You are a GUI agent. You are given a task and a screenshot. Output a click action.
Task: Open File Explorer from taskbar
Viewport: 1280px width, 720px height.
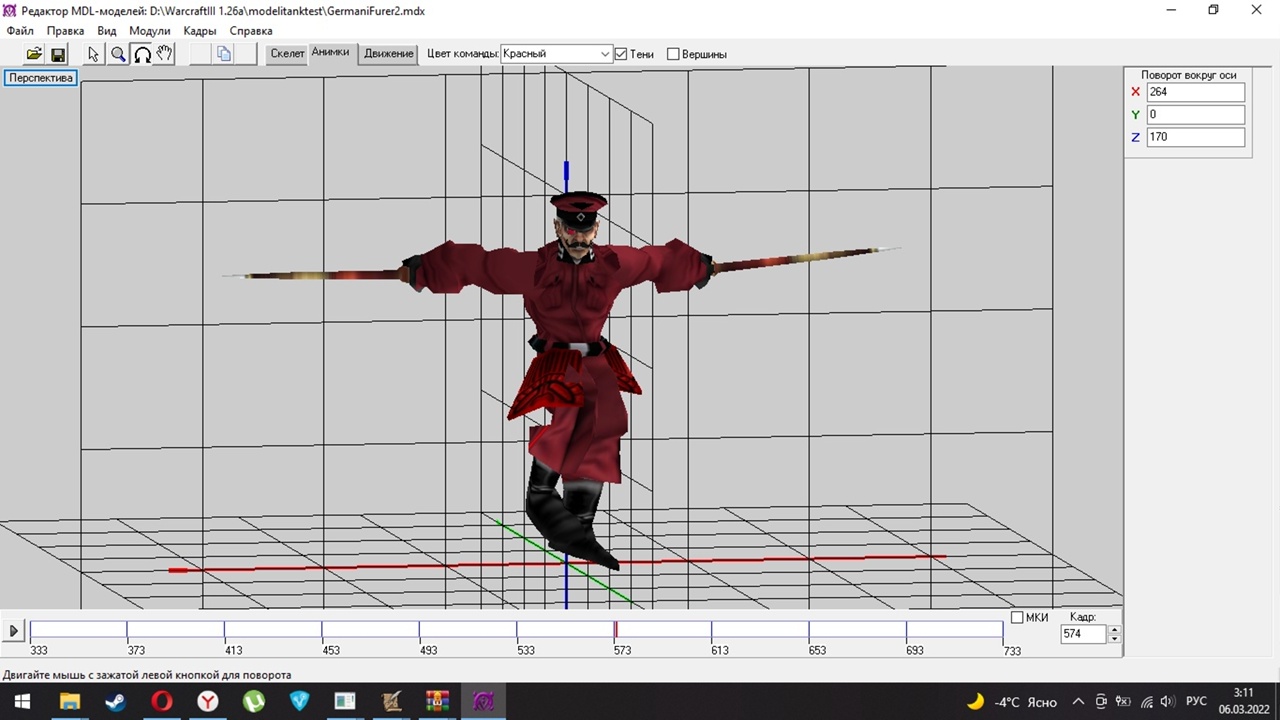[x=70, y=701]
